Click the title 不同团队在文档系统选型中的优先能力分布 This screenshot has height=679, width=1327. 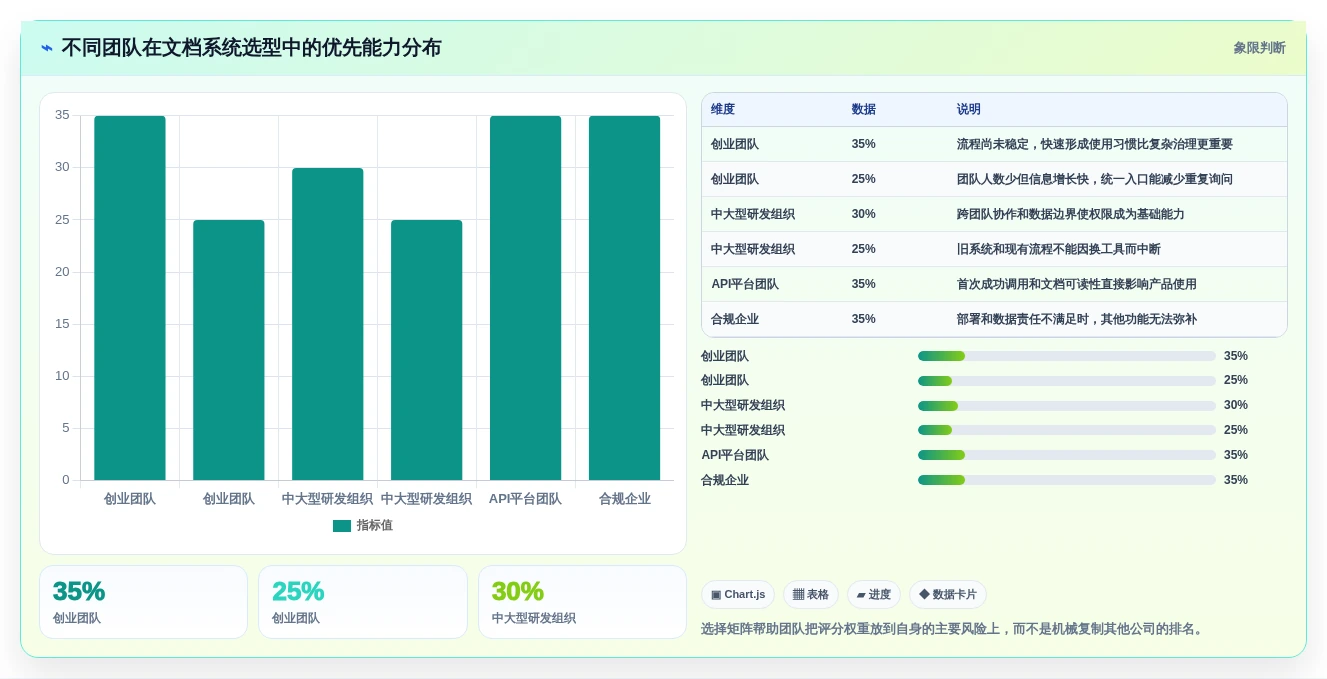click(251, 48)
